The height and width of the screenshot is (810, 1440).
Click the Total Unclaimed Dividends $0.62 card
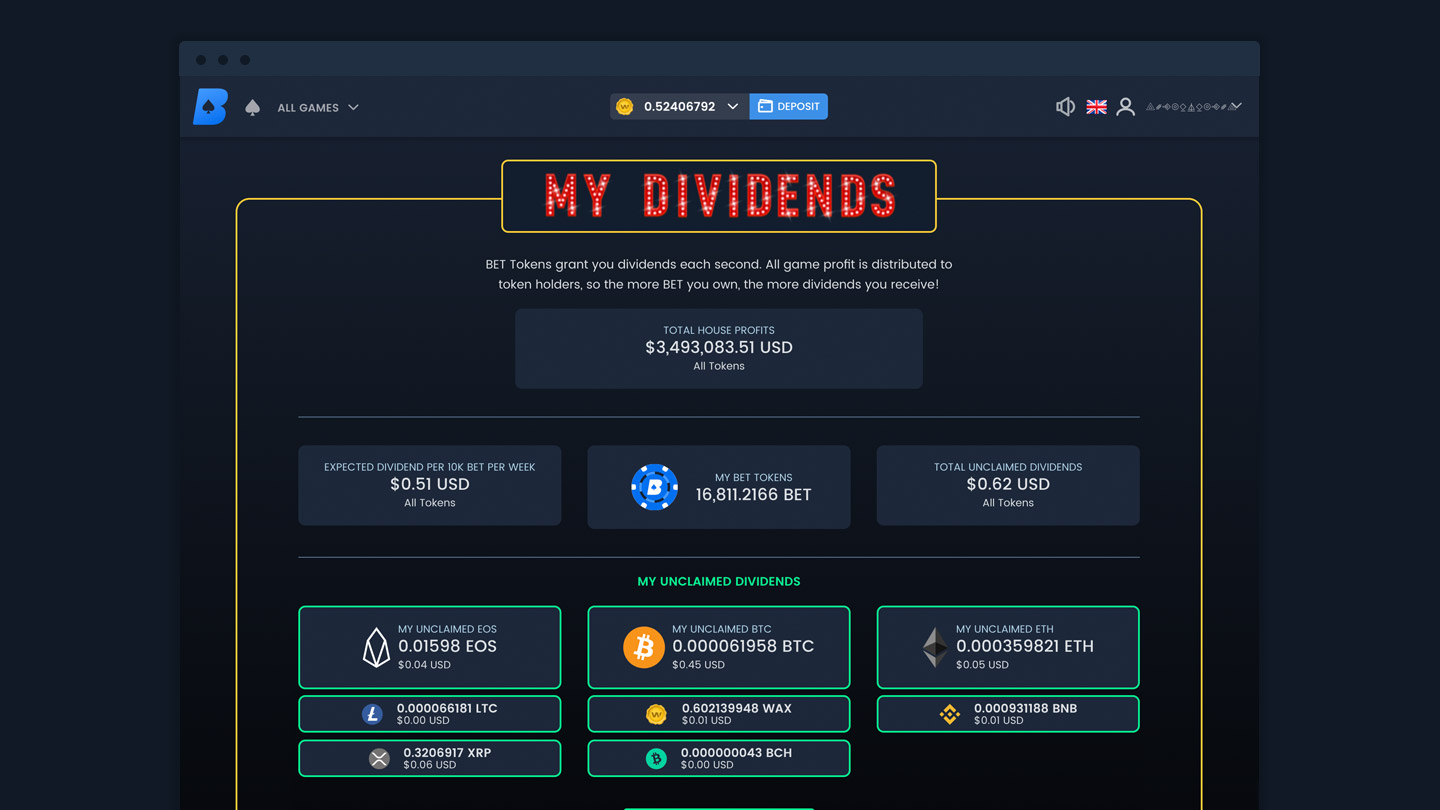pyautogui.click(x=1008, y=485)
